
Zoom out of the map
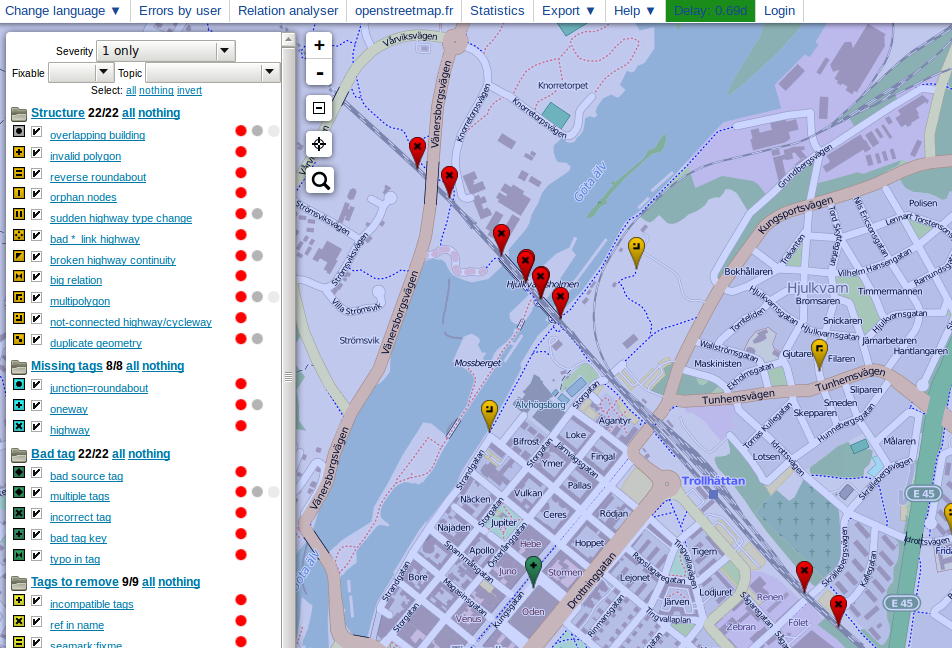click(319, 73)
